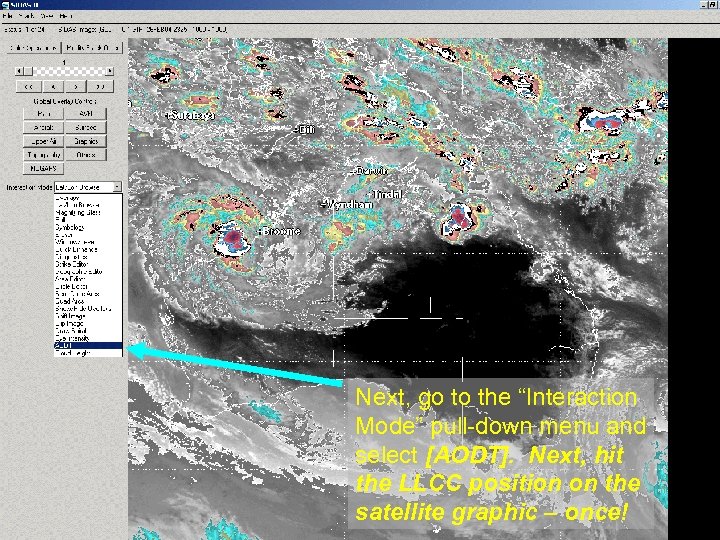Select Symbology from the mode list
This screenshot has width=720, height=540.
coord(88,227)
